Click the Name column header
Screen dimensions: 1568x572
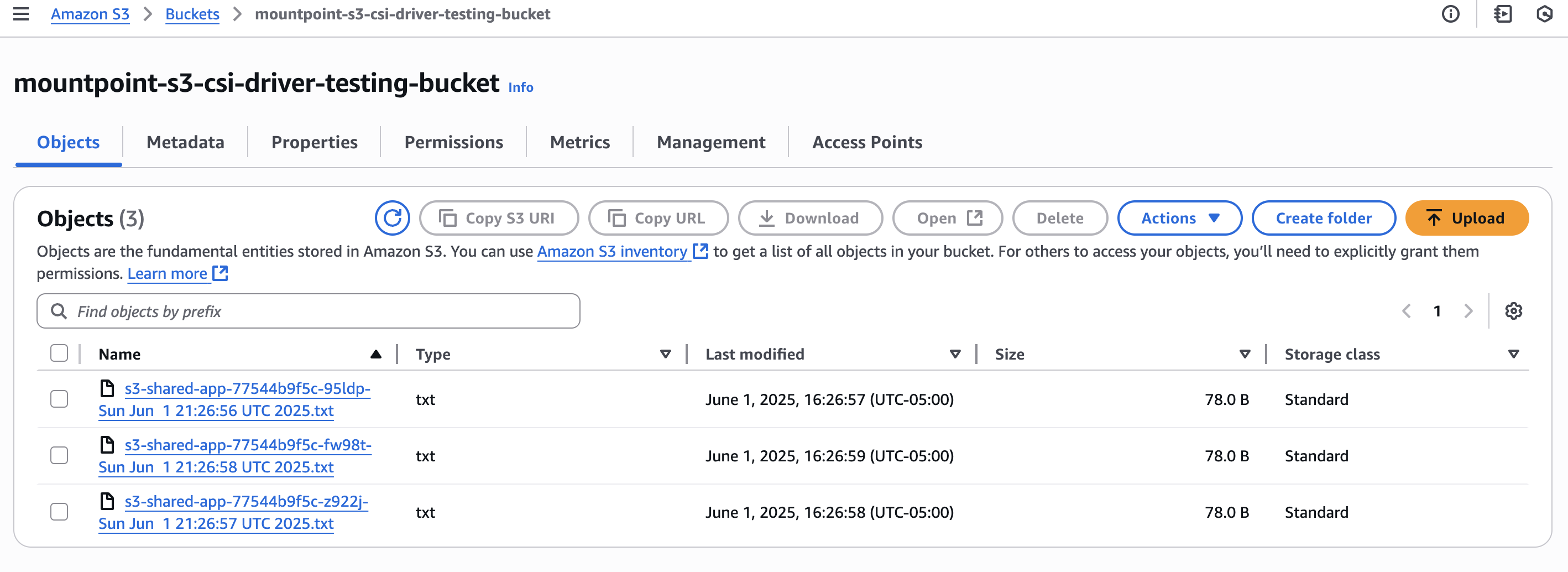click(119, 354)
